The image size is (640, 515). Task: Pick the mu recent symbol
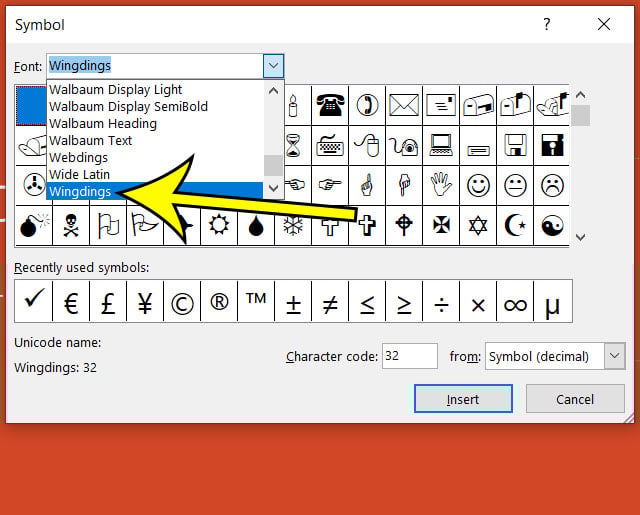tap(553, 301)
